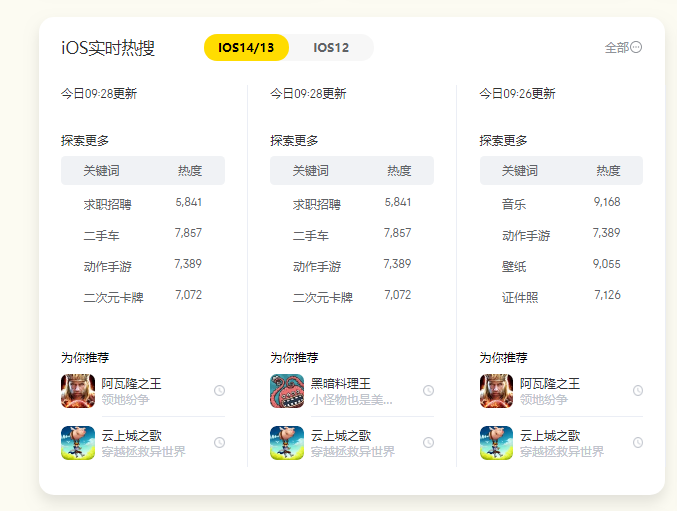Click clock icon beside 阿瓦隆之王 in left column

coord(219,391)
